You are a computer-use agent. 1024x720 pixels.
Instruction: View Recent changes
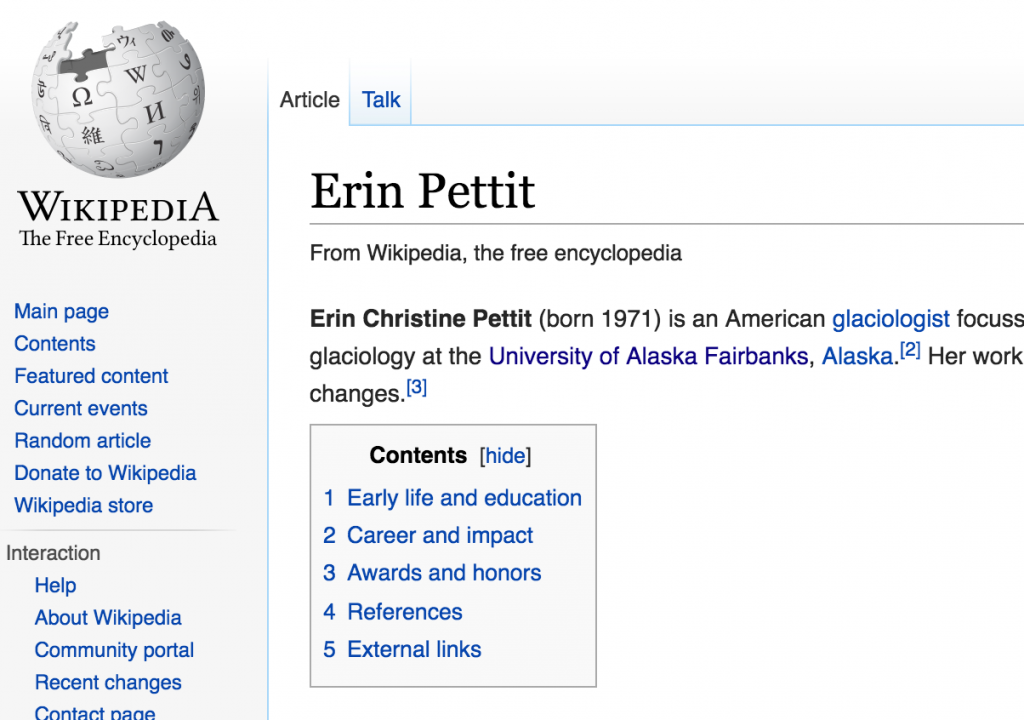coord(108,683)
